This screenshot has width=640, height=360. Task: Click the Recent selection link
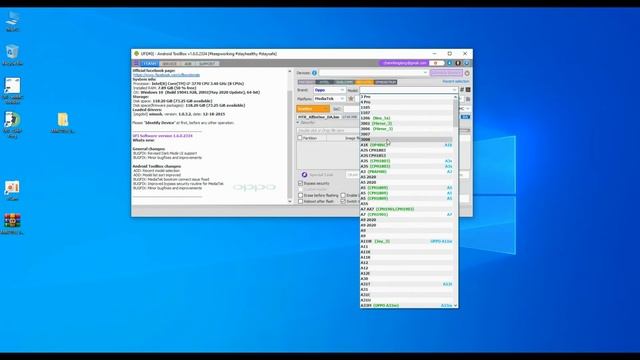[456, 82]
